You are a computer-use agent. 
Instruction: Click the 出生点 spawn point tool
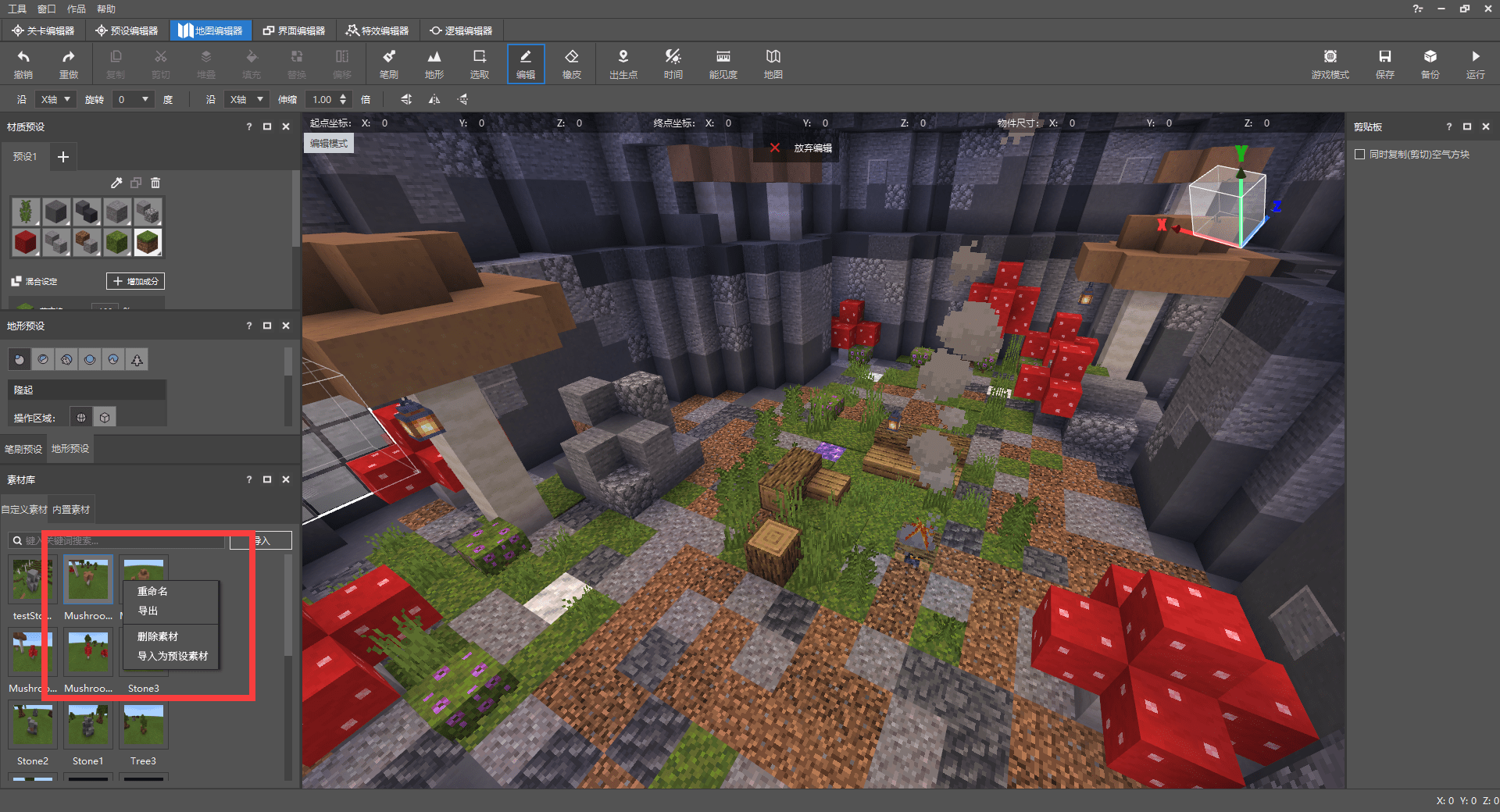623,62
